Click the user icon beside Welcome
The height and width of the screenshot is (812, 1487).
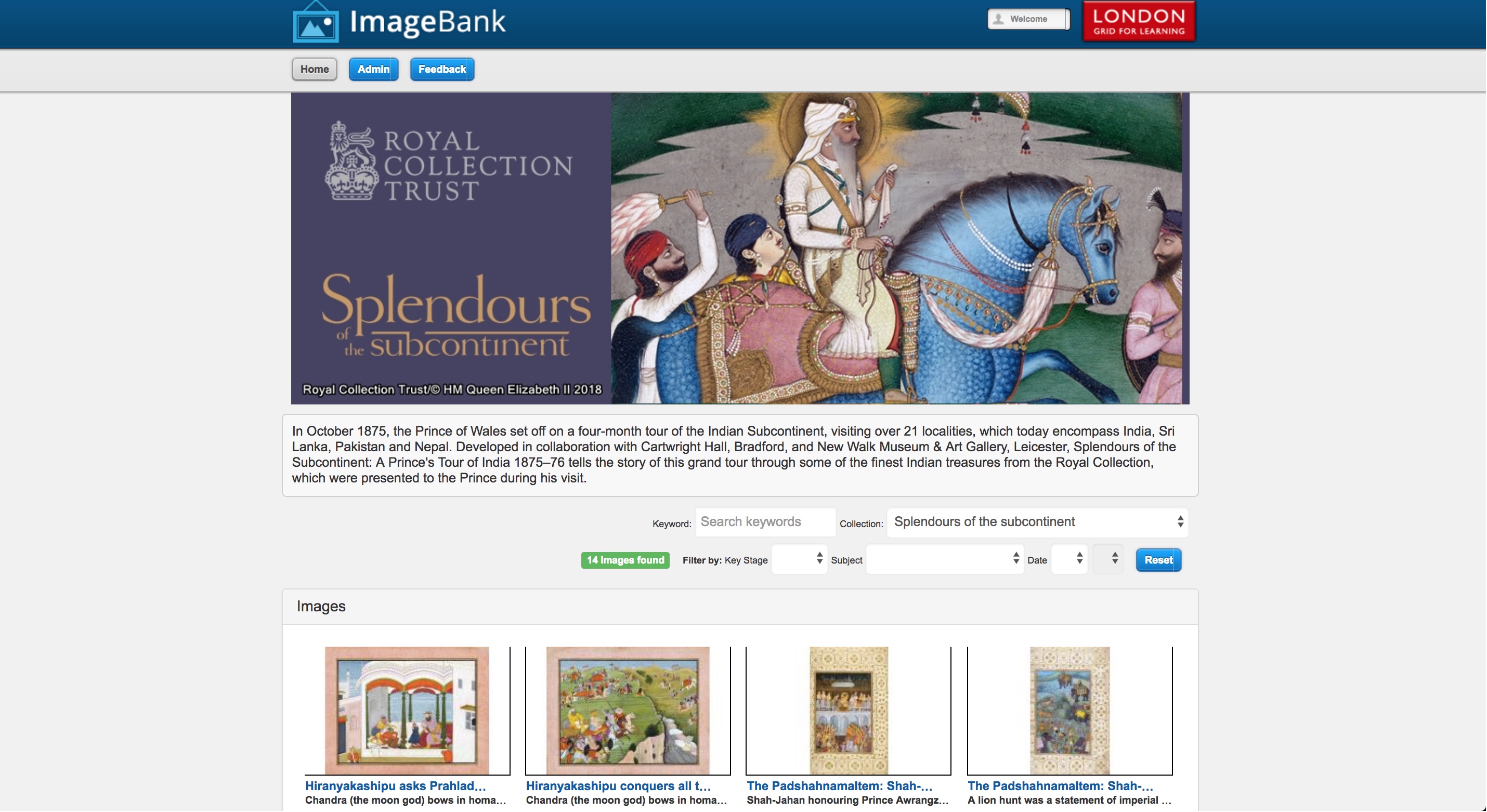tap(999, 19)
